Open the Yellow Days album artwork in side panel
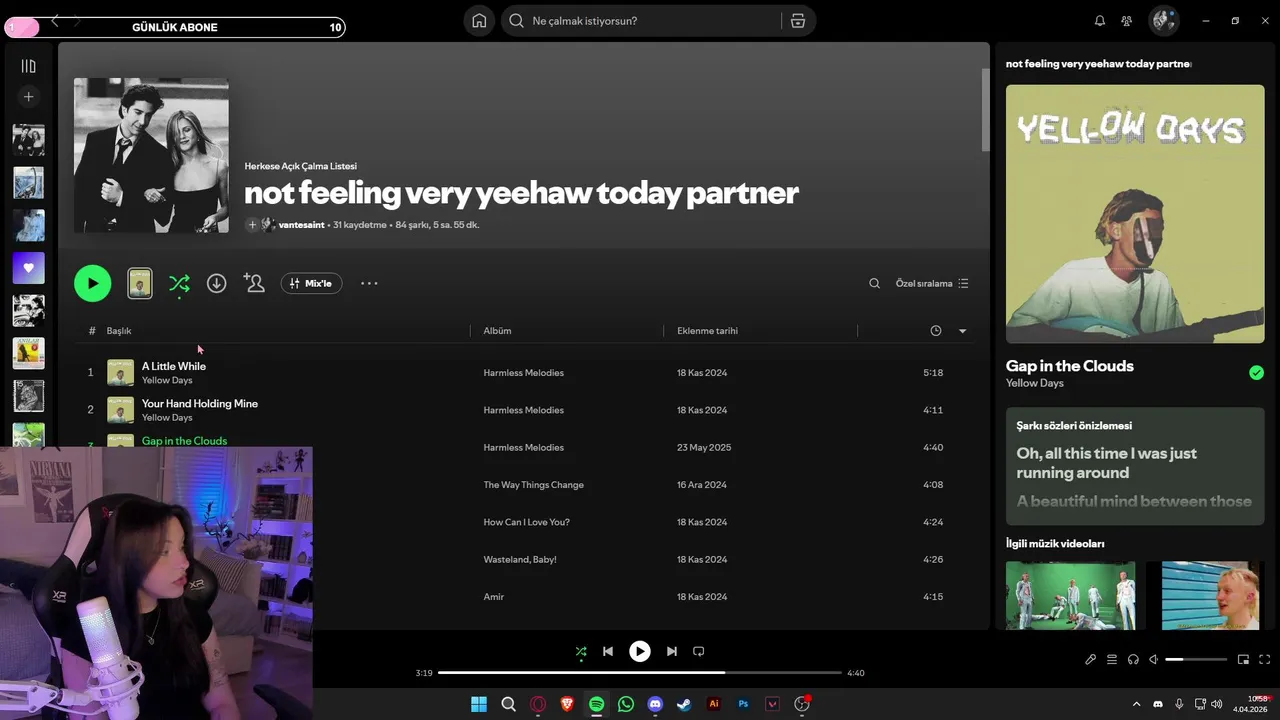This screenshot has width=1280, height=720. click(1135, 214)
